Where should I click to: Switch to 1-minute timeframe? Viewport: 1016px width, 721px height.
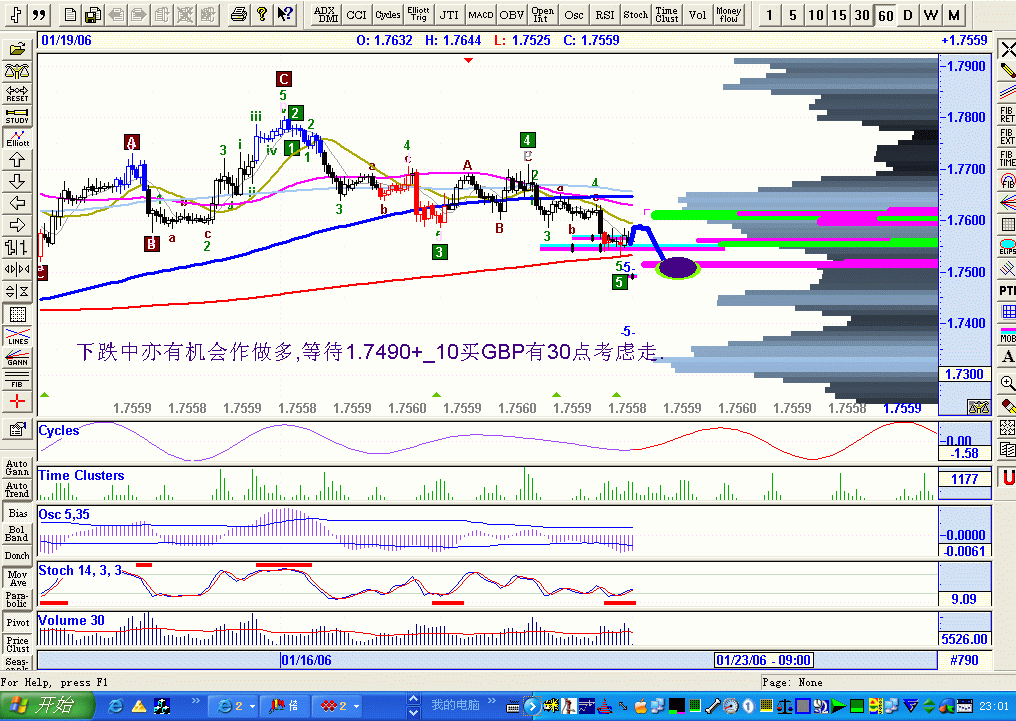[769, 14]
